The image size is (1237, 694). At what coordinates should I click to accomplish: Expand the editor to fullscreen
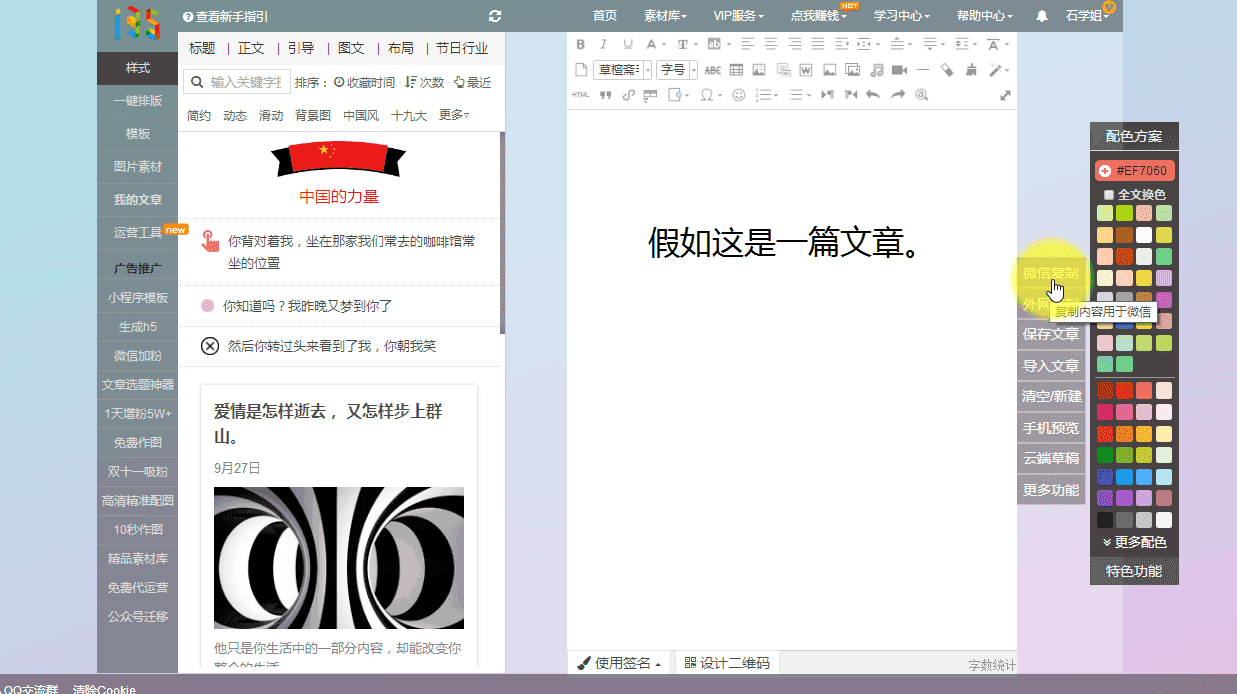click(1005, 95)
